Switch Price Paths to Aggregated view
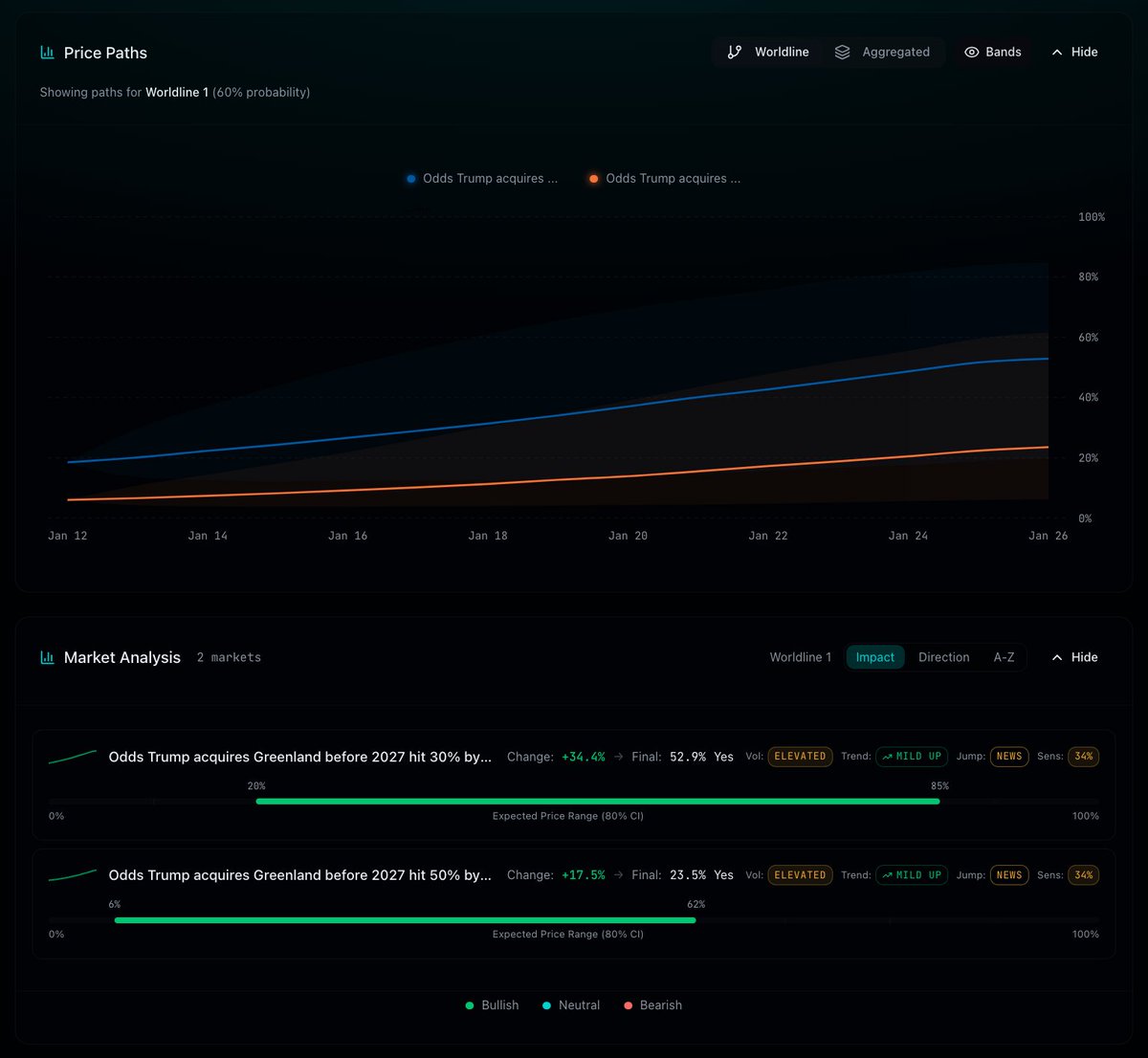 coord(882,52)
